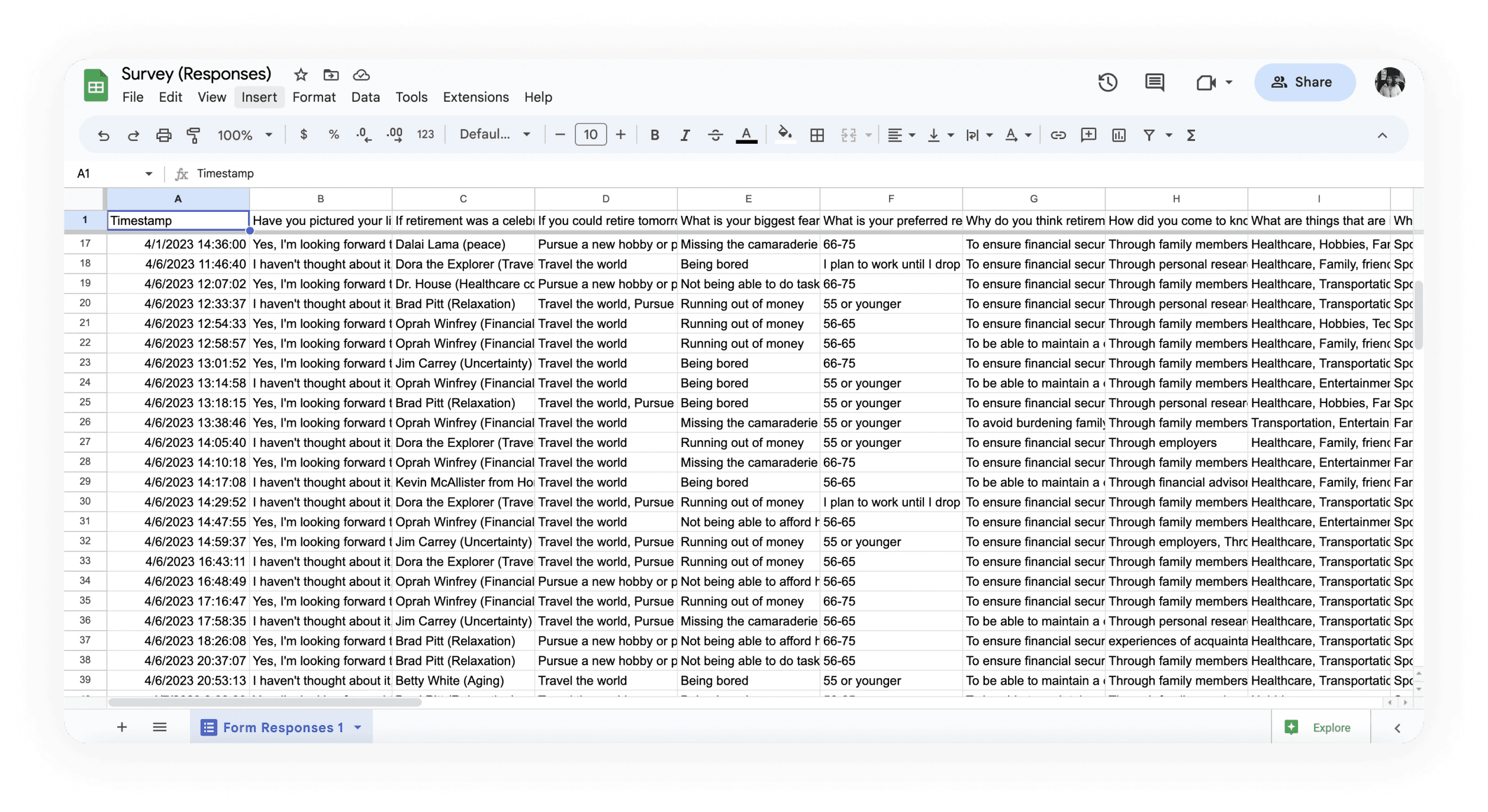Choose text color with underlined A
This screenshot has height=812, width=1488.
pyautogui.click(x=746, y=136)
